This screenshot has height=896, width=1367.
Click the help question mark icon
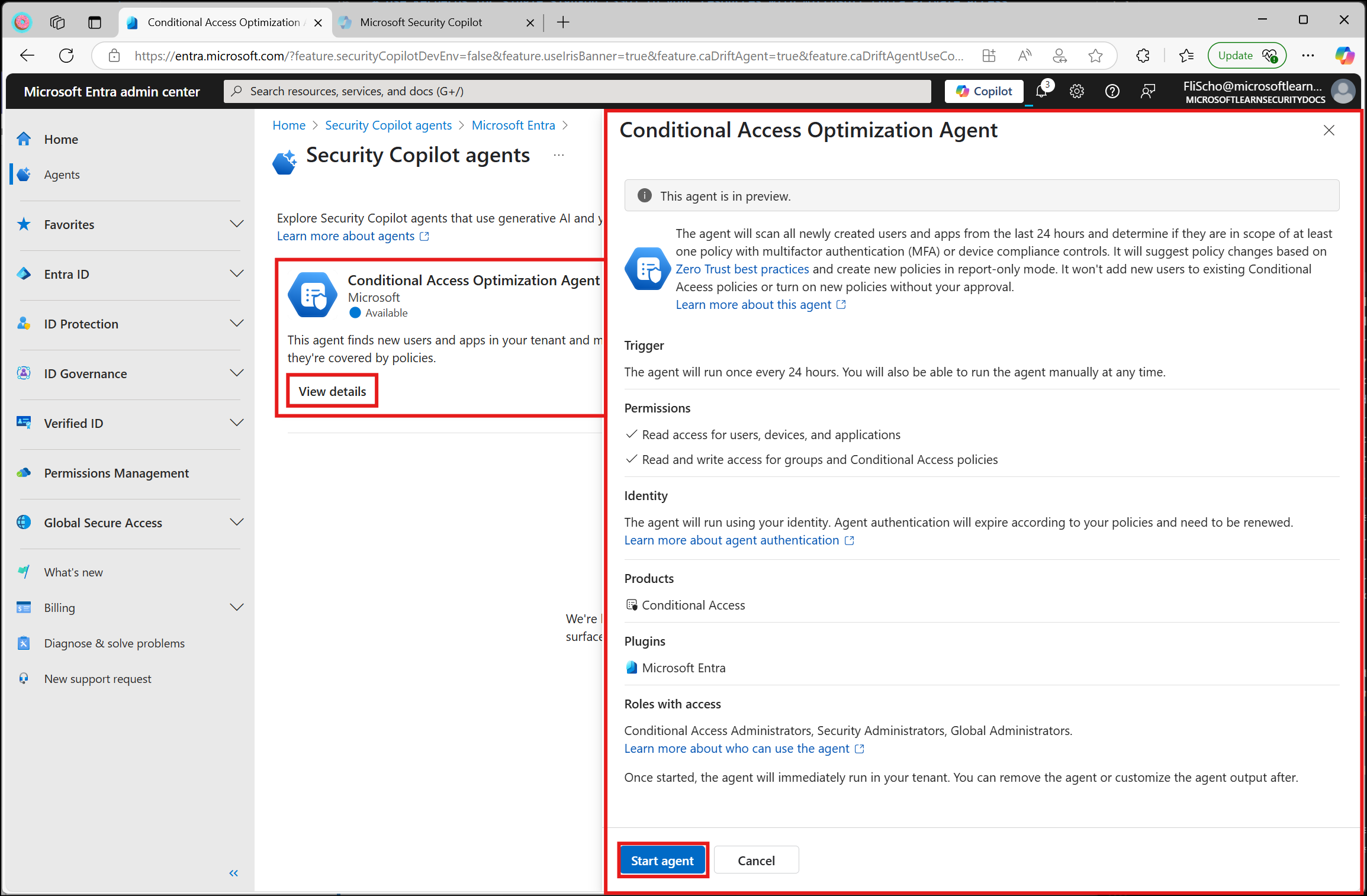pos(1112,91)
